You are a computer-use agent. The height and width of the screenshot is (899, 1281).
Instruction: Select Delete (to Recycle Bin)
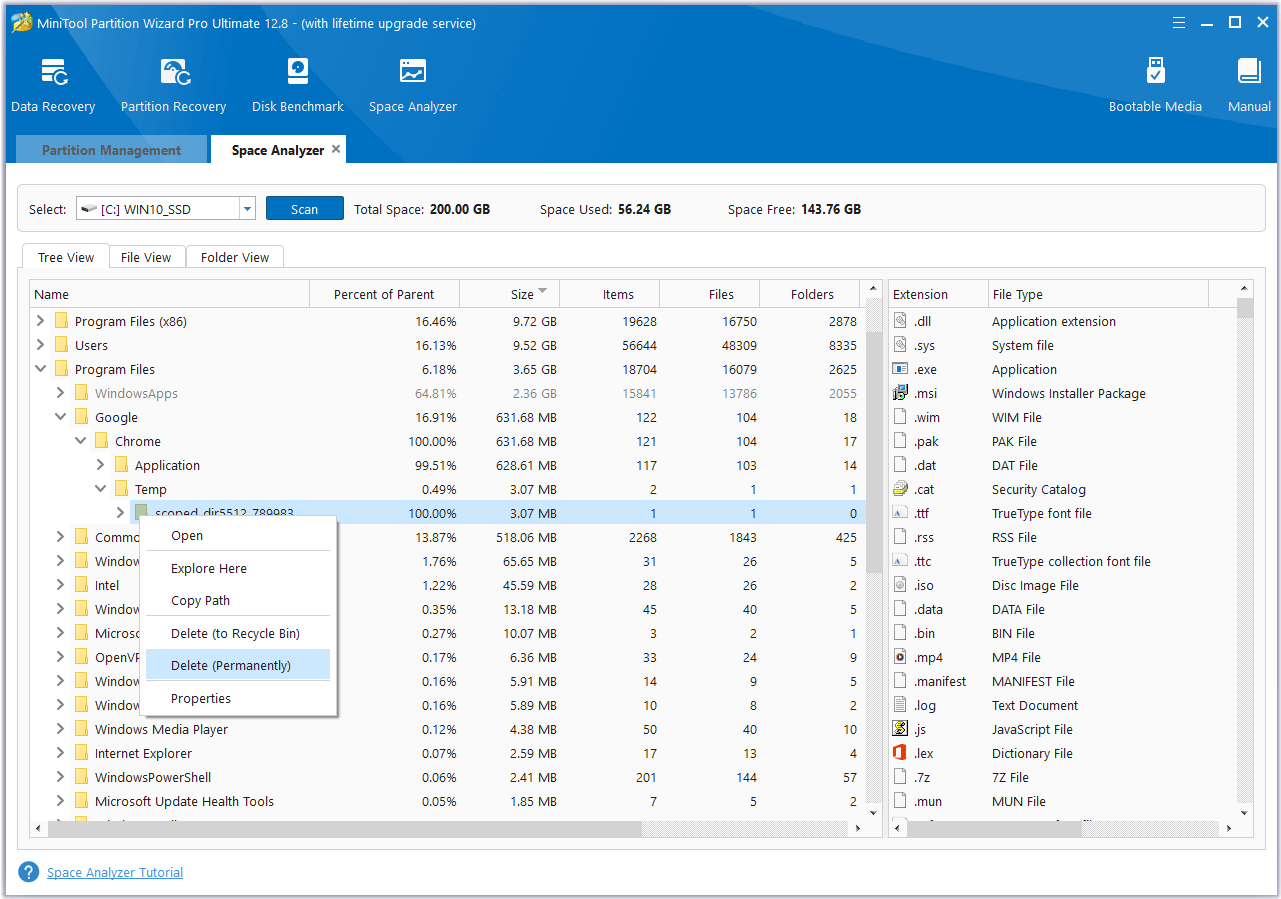pos(237,633)
